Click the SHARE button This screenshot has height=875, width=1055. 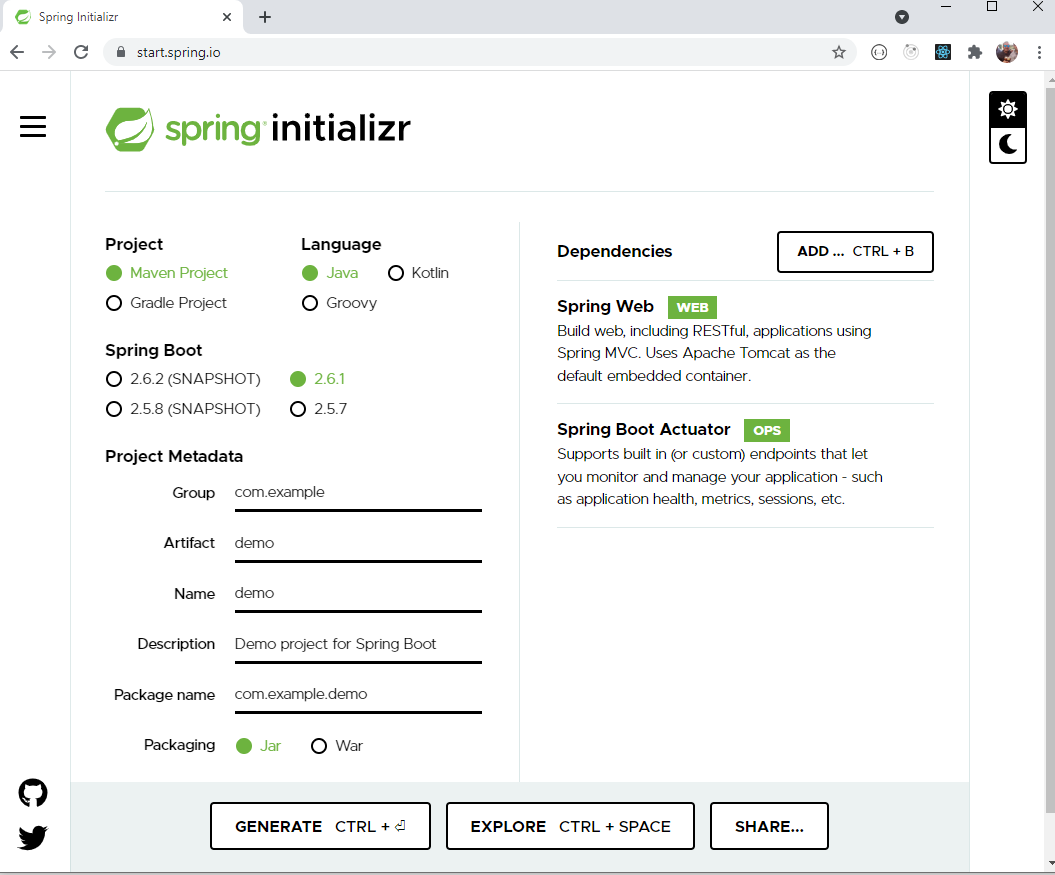tap(769, 826)
